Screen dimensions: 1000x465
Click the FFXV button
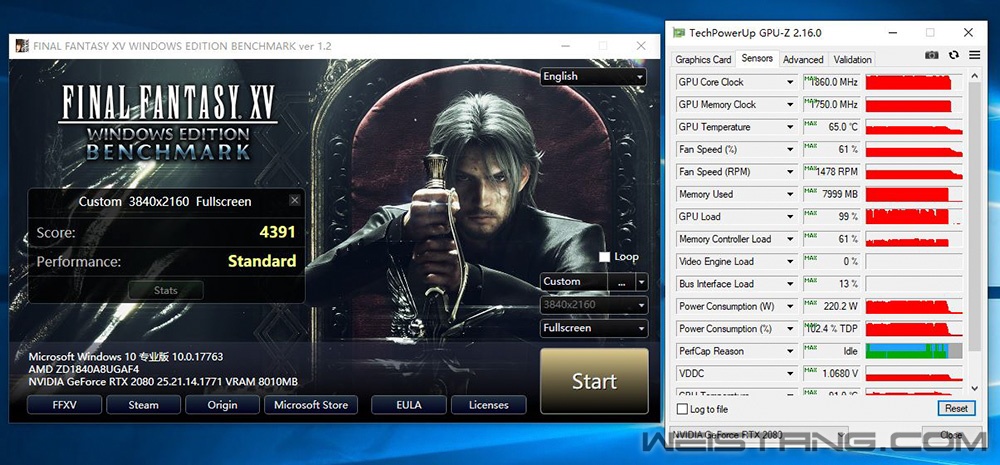coord(64,404)
